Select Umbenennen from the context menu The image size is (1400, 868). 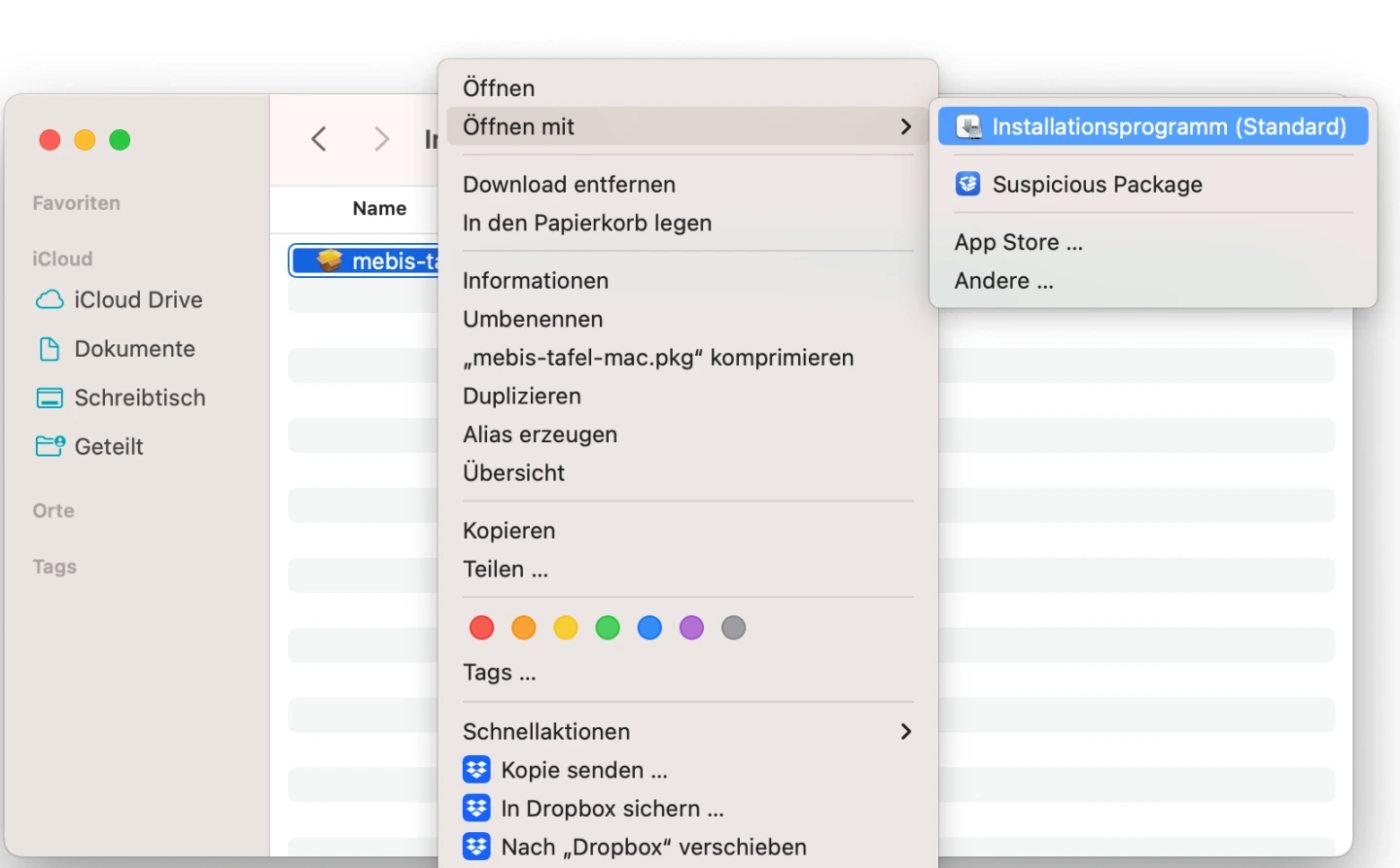[x=533, y=319]
